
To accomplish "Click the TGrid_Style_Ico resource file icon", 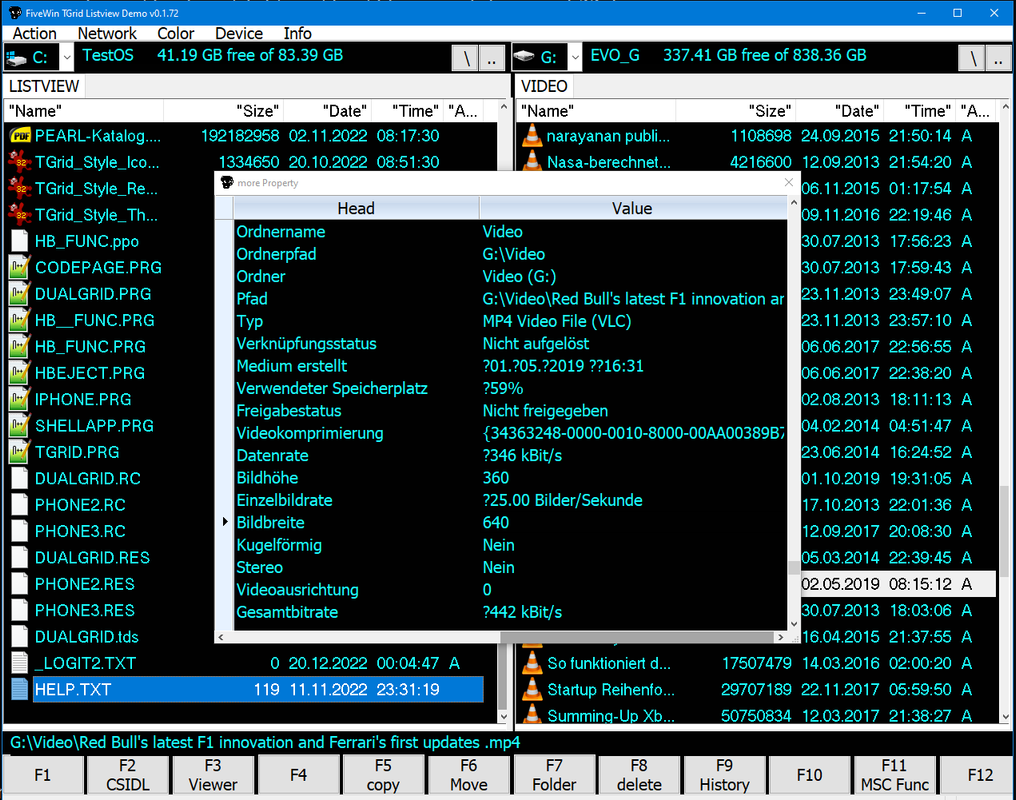I will [x=20, y=162].
